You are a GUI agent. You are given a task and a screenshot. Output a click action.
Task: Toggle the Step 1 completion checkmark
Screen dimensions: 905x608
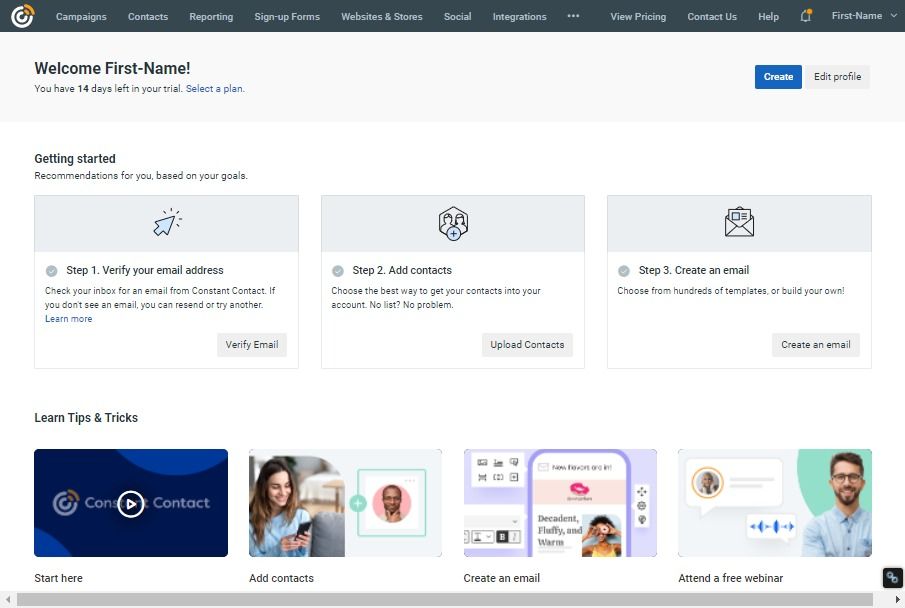[51, 271]
